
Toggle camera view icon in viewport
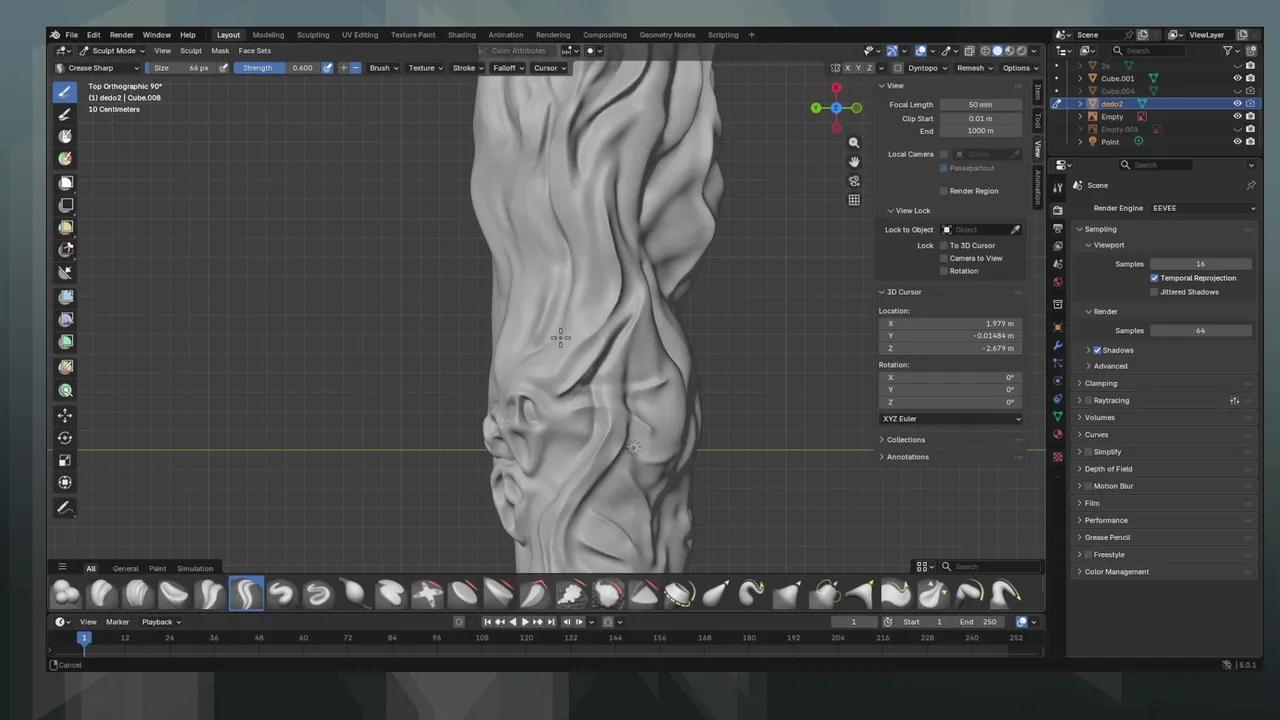coord(854,181)
